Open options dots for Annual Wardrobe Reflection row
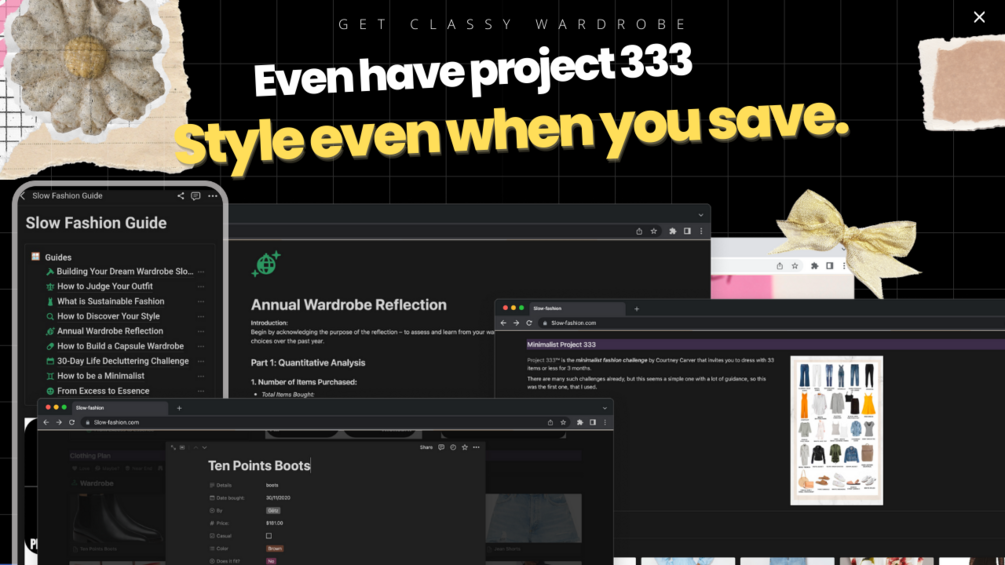 [x=201, y=331]
